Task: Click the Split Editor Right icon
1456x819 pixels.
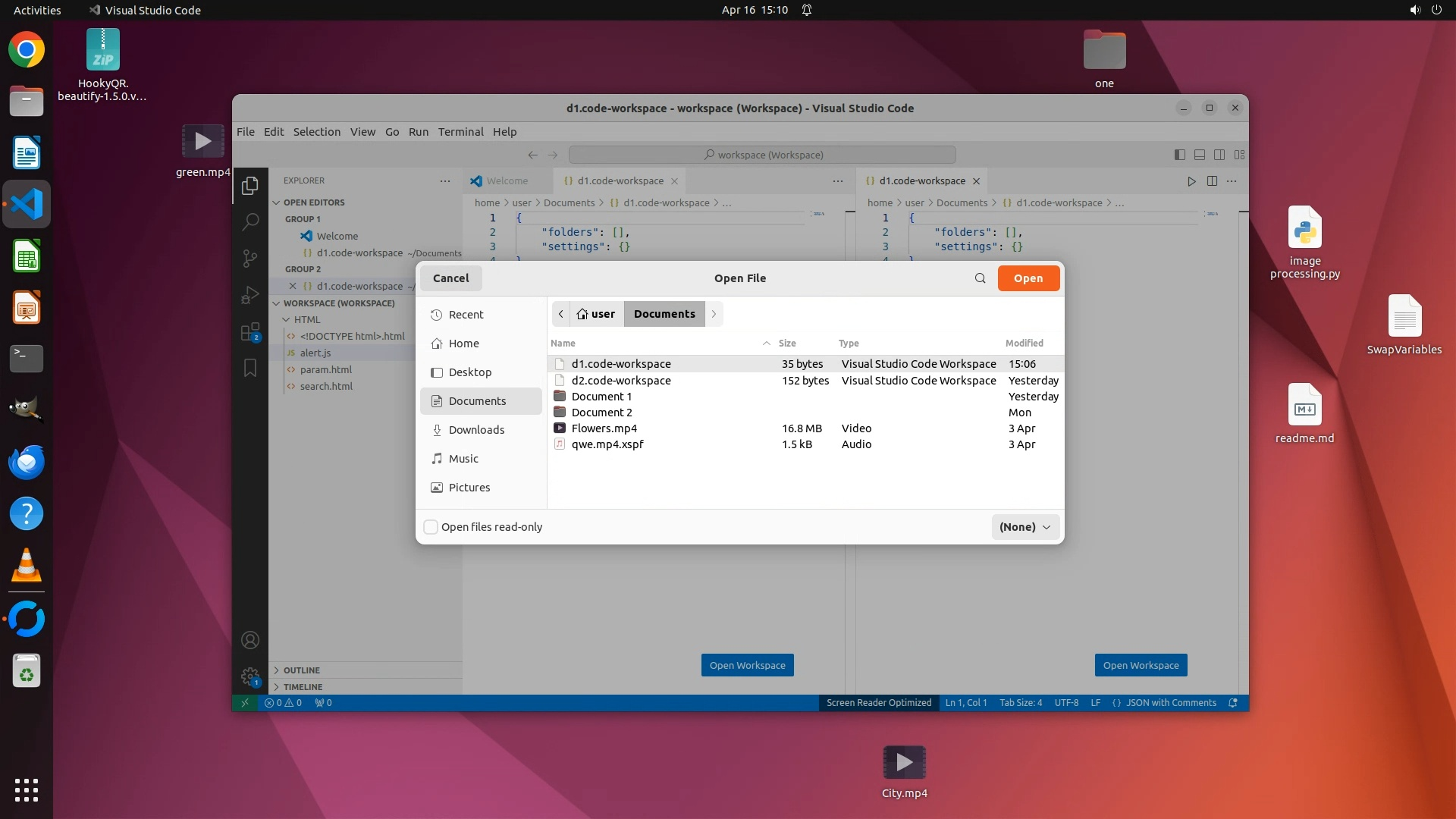Action: pyautogui.click(x=1212, y=181)
